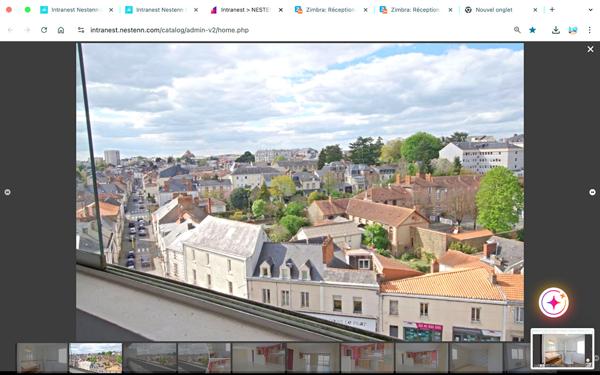Switch to the second Intranest Nestenn tab
600x375 pixels.
[x=162, y=10]
